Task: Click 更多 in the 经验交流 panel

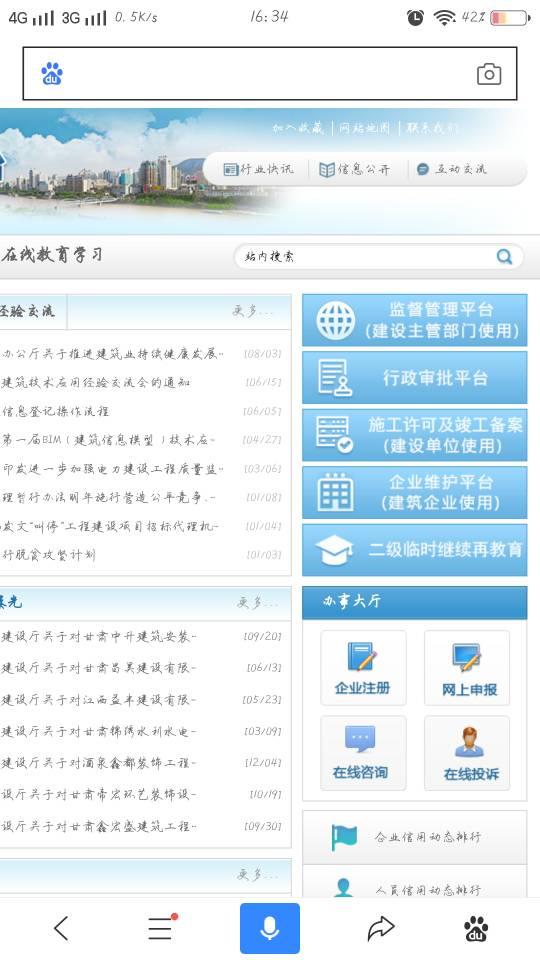Action: coord(253,311)
